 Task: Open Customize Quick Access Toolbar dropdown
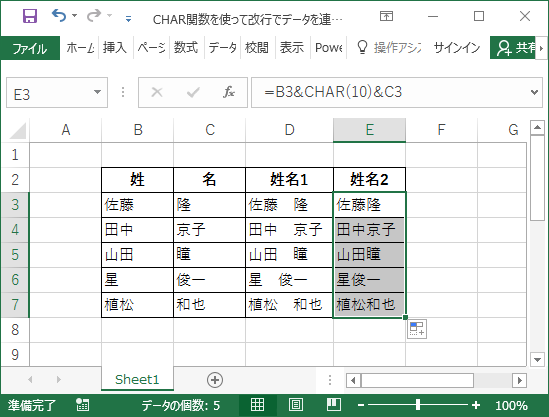click(128, 19)
